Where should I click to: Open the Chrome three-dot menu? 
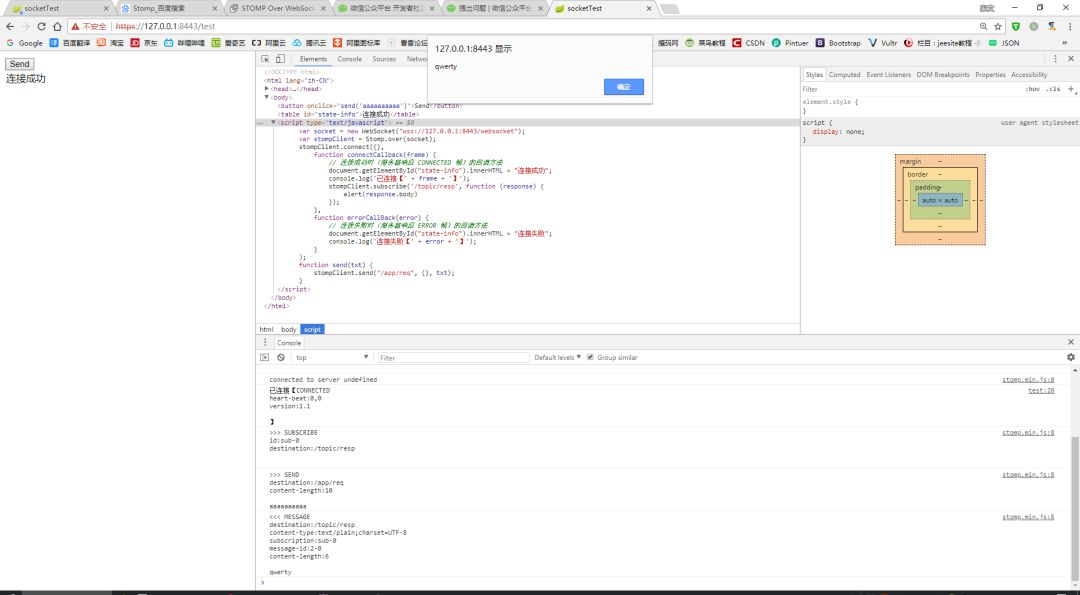1070,26
